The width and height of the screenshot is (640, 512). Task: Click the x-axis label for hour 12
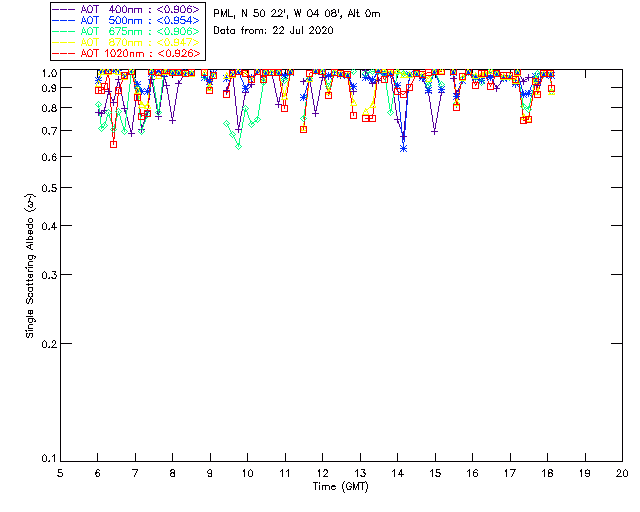[322, 473]
